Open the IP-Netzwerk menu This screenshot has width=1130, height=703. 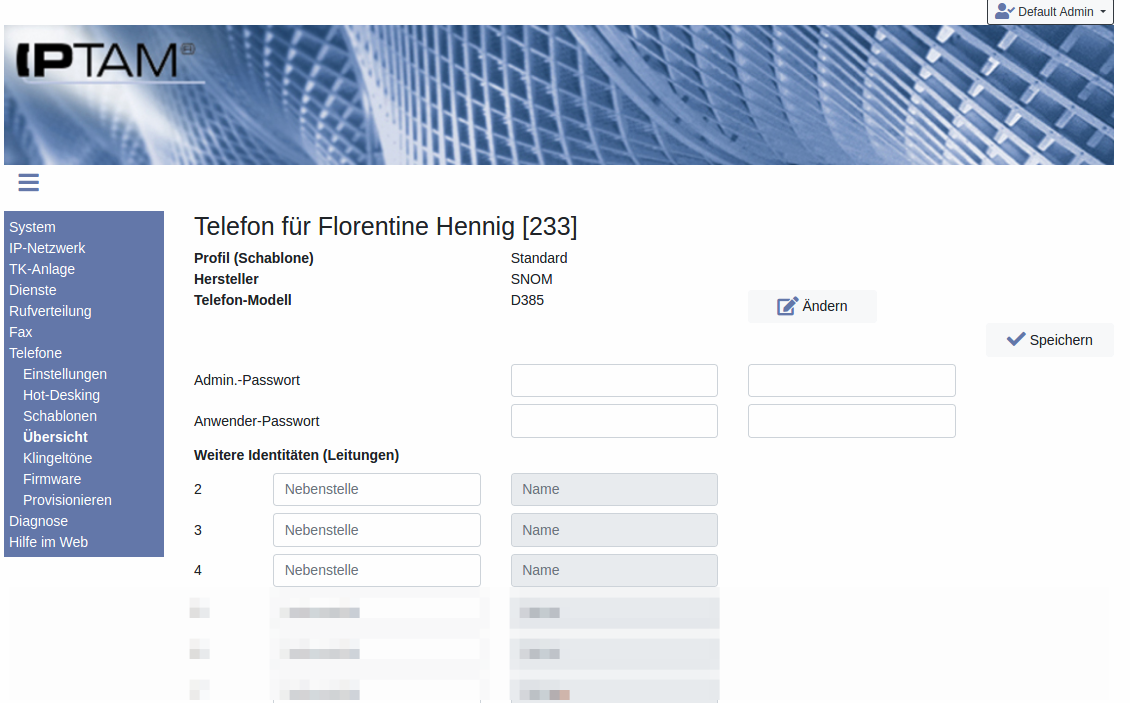tap(47, 248)
